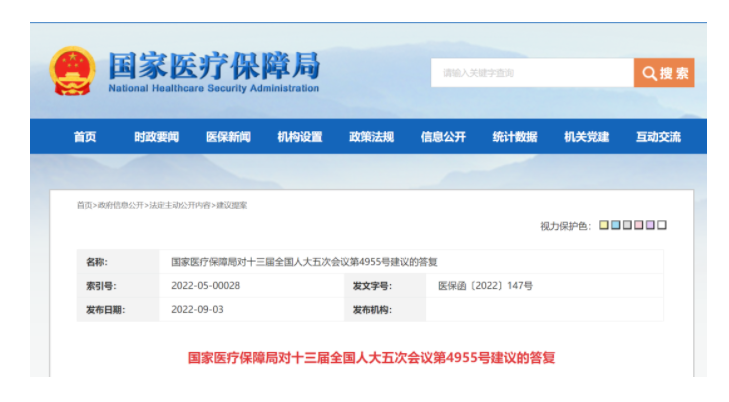Click the publish date 2022-09-03
The image size is (729, 402).
197,310
